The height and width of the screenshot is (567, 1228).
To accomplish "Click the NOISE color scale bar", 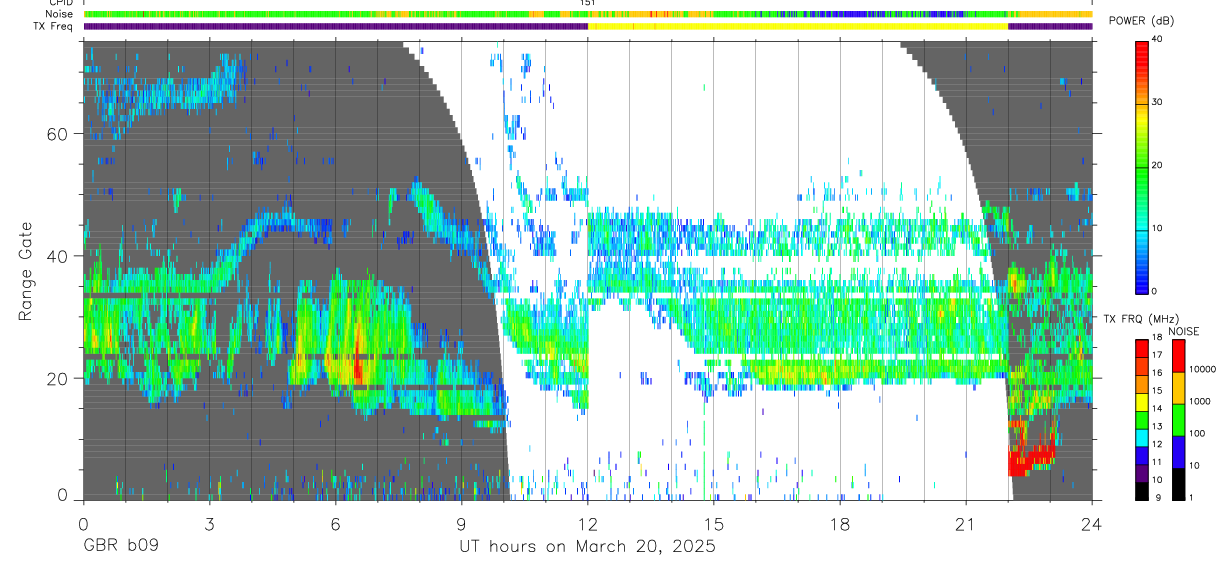I will coord(1178,420).
